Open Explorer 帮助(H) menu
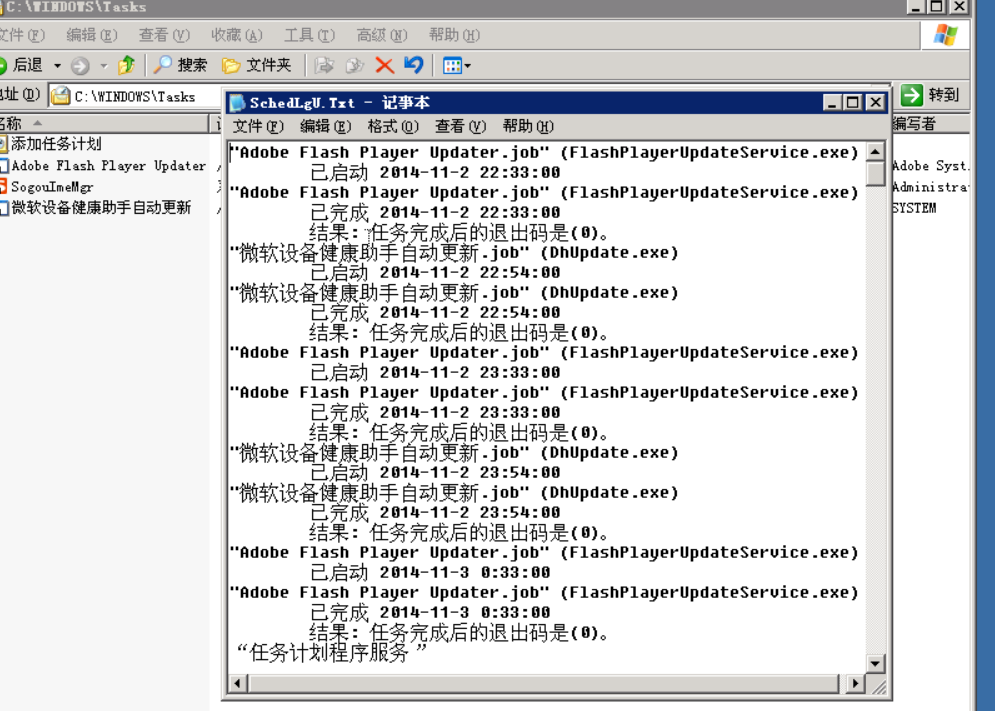Screen dimensions: 995x711 454,35
